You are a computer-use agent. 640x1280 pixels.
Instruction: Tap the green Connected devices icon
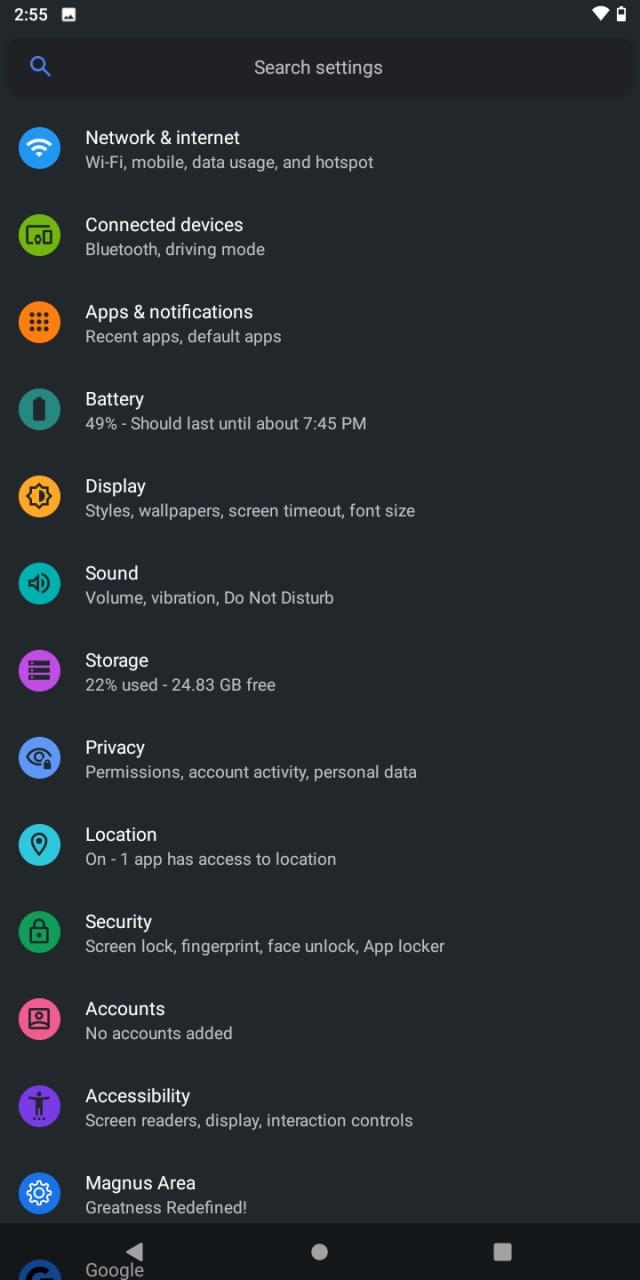tap(39, 236)
